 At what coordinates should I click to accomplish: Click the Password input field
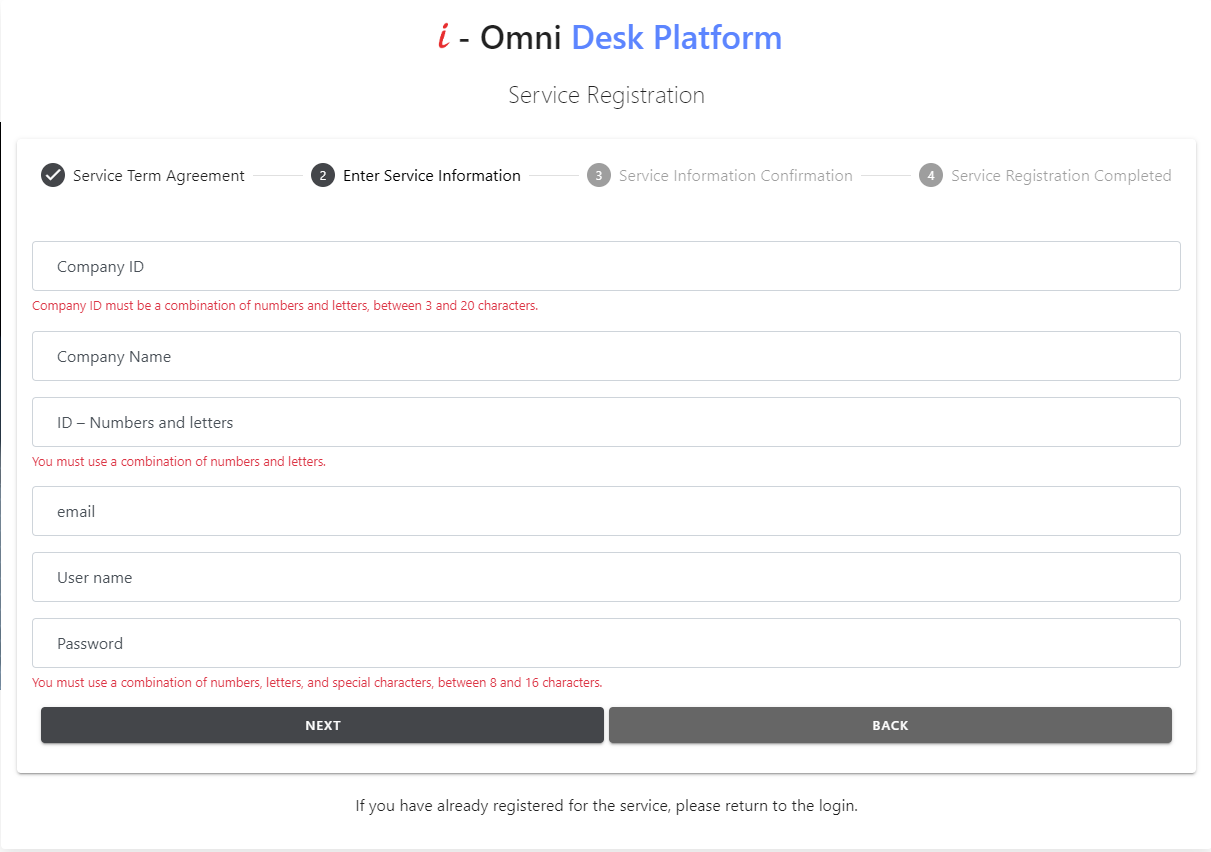pos(606,643)
